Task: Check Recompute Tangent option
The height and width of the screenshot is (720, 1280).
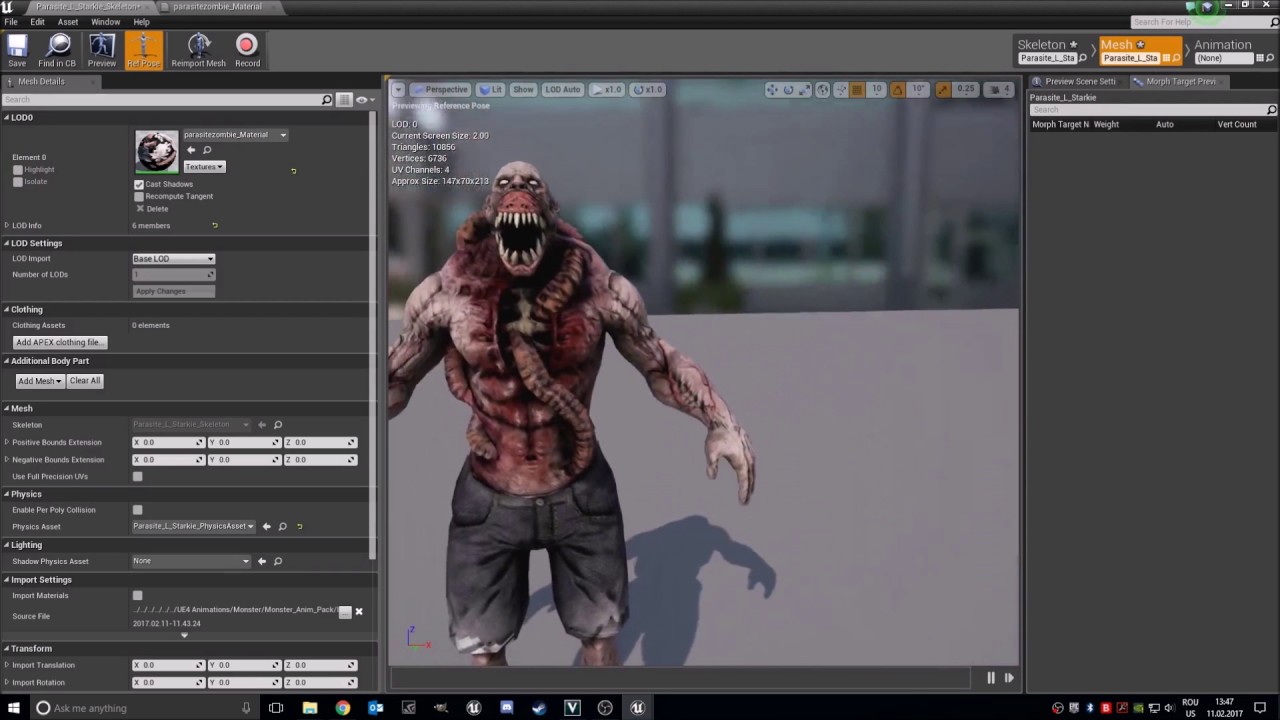Action: click(139, 196)
